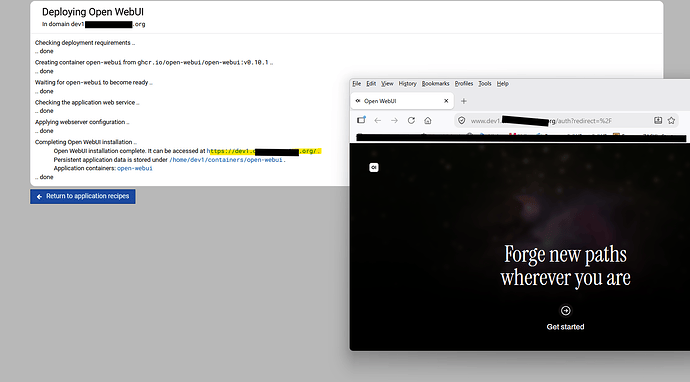Click the tracking protection shield icon
The width and height of the screenshot is (690, 382).
pyautogui.click(x=461, y=121)
